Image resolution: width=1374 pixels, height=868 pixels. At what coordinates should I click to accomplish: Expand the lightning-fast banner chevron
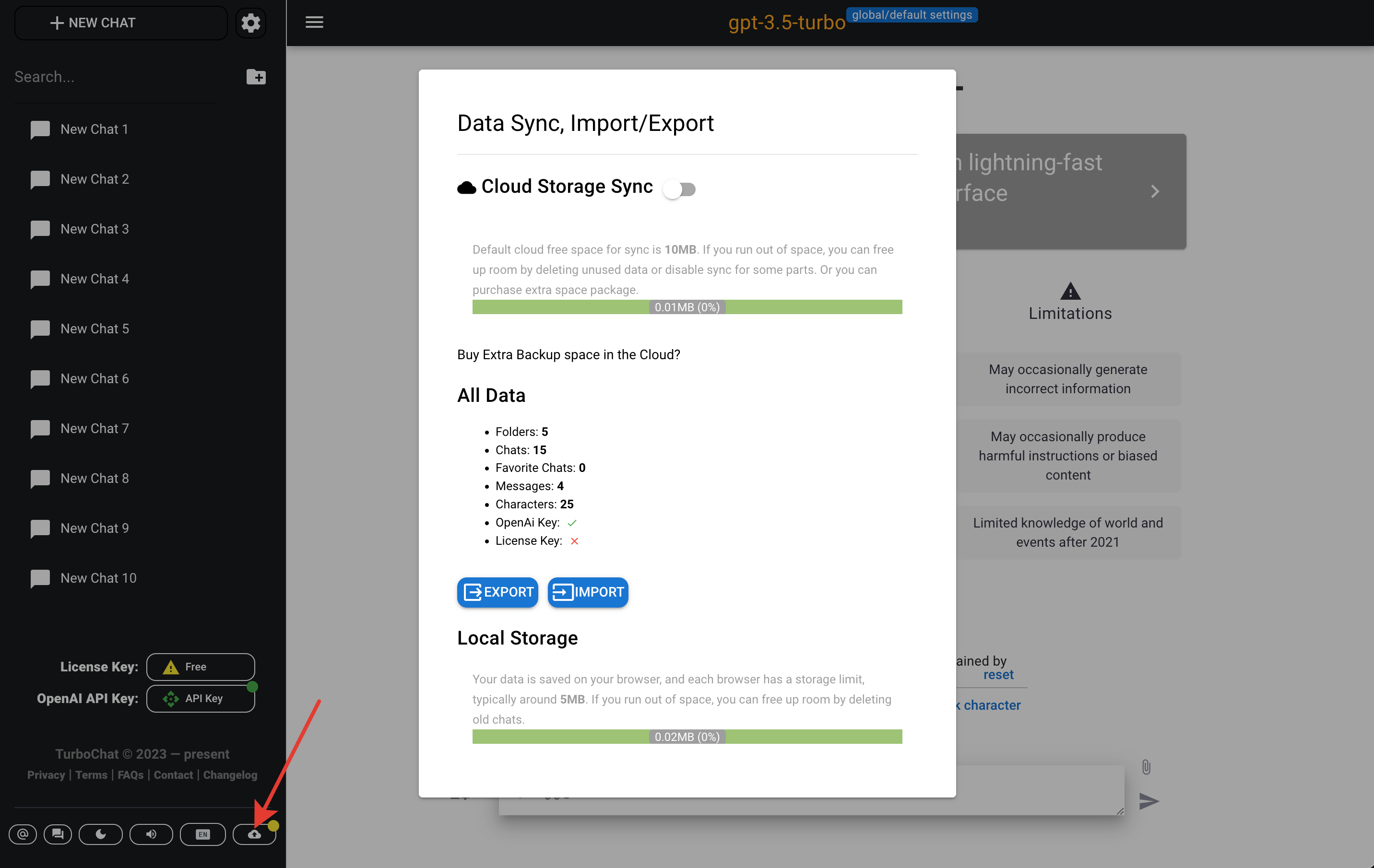(x=1154, y=192)
